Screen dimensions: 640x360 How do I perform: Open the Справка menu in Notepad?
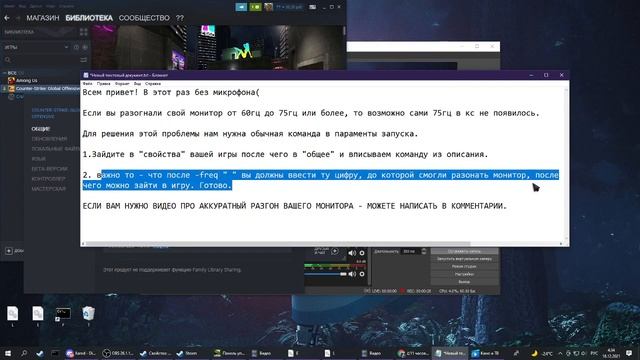click(x=153, y=84)
